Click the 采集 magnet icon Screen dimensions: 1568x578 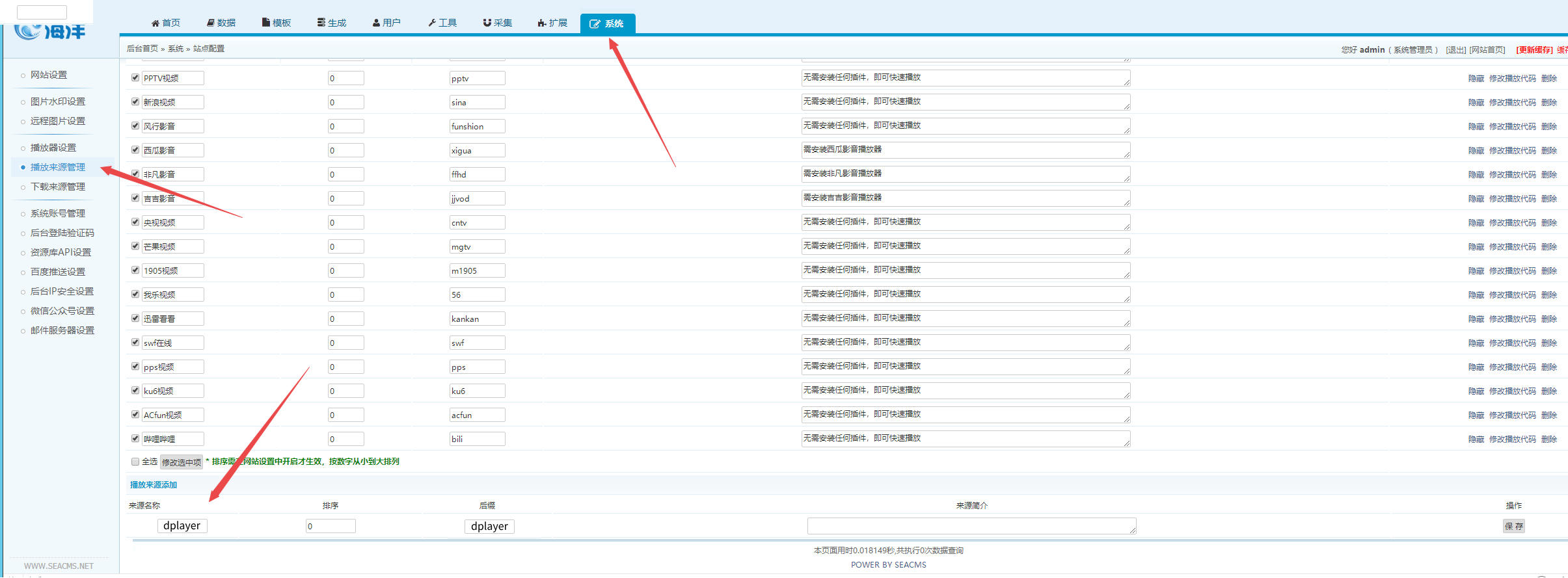487,23
